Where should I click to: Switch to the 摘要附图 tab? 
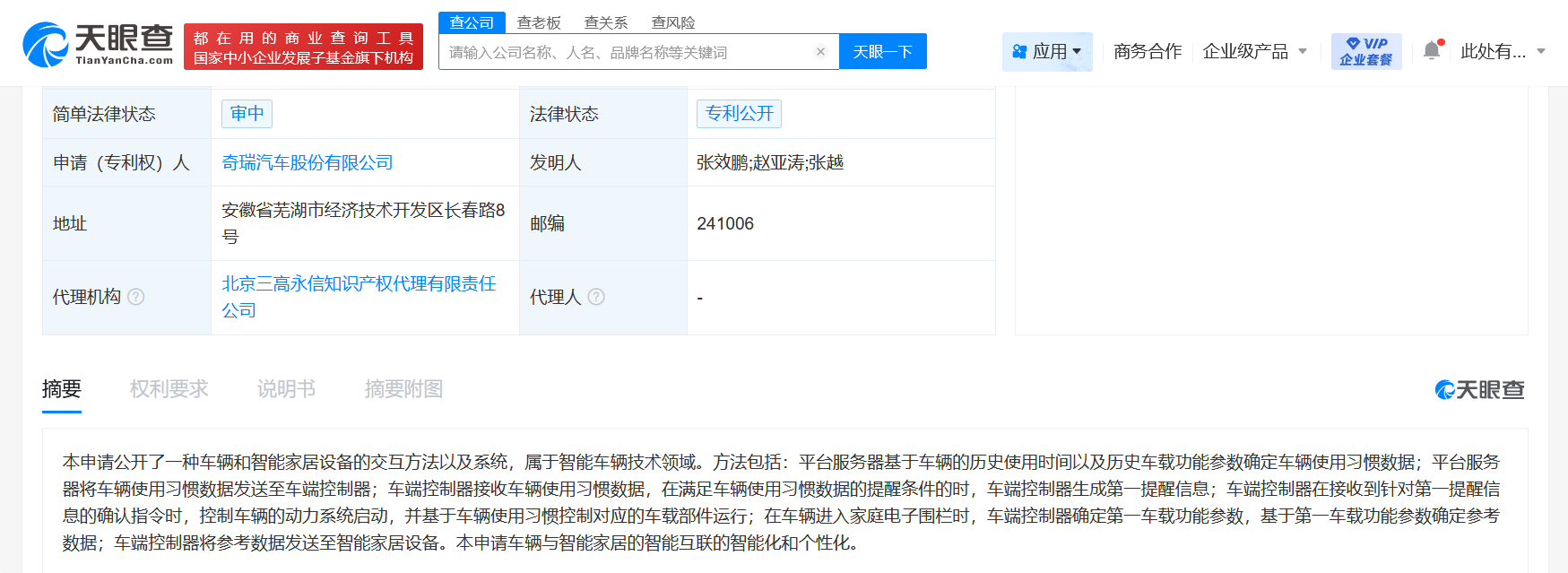pyautogui.click(x=403, y=389)
